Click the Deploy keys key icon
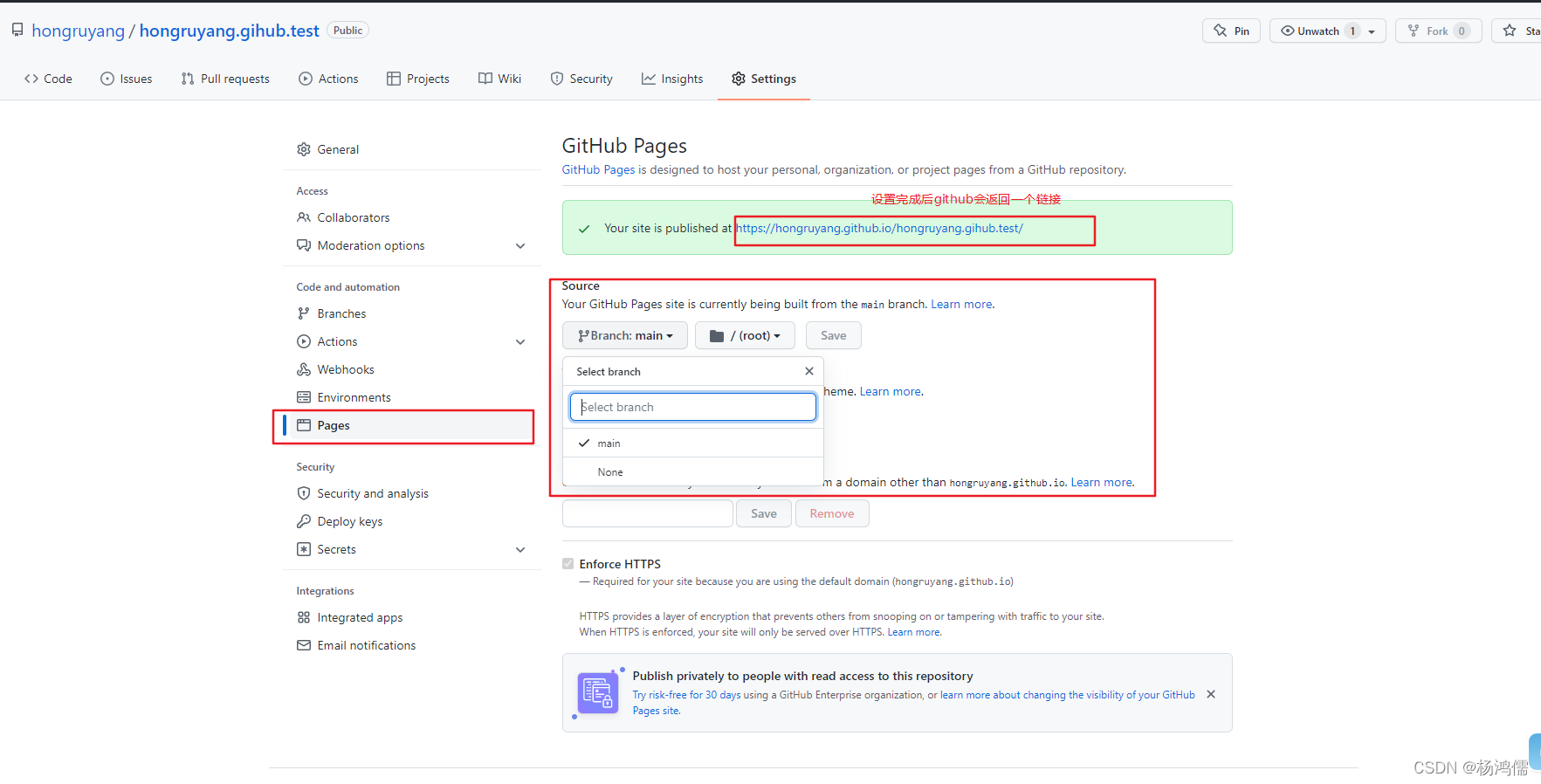1541x784 pixels. pyautogui.click(x=304, y=521)
